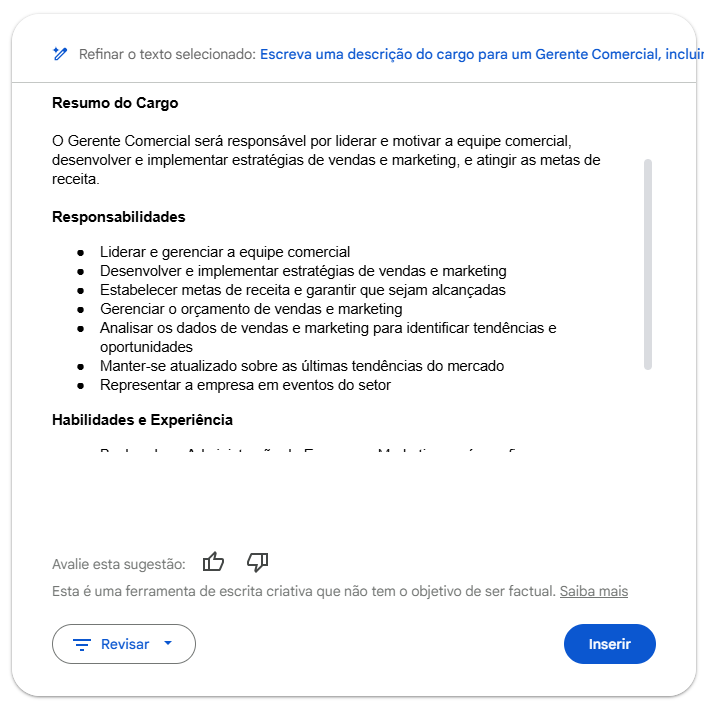Viewport: 704px width, 707px height.
Task: Expand the Revisar dropdown arrow
Action: point(168,644)
